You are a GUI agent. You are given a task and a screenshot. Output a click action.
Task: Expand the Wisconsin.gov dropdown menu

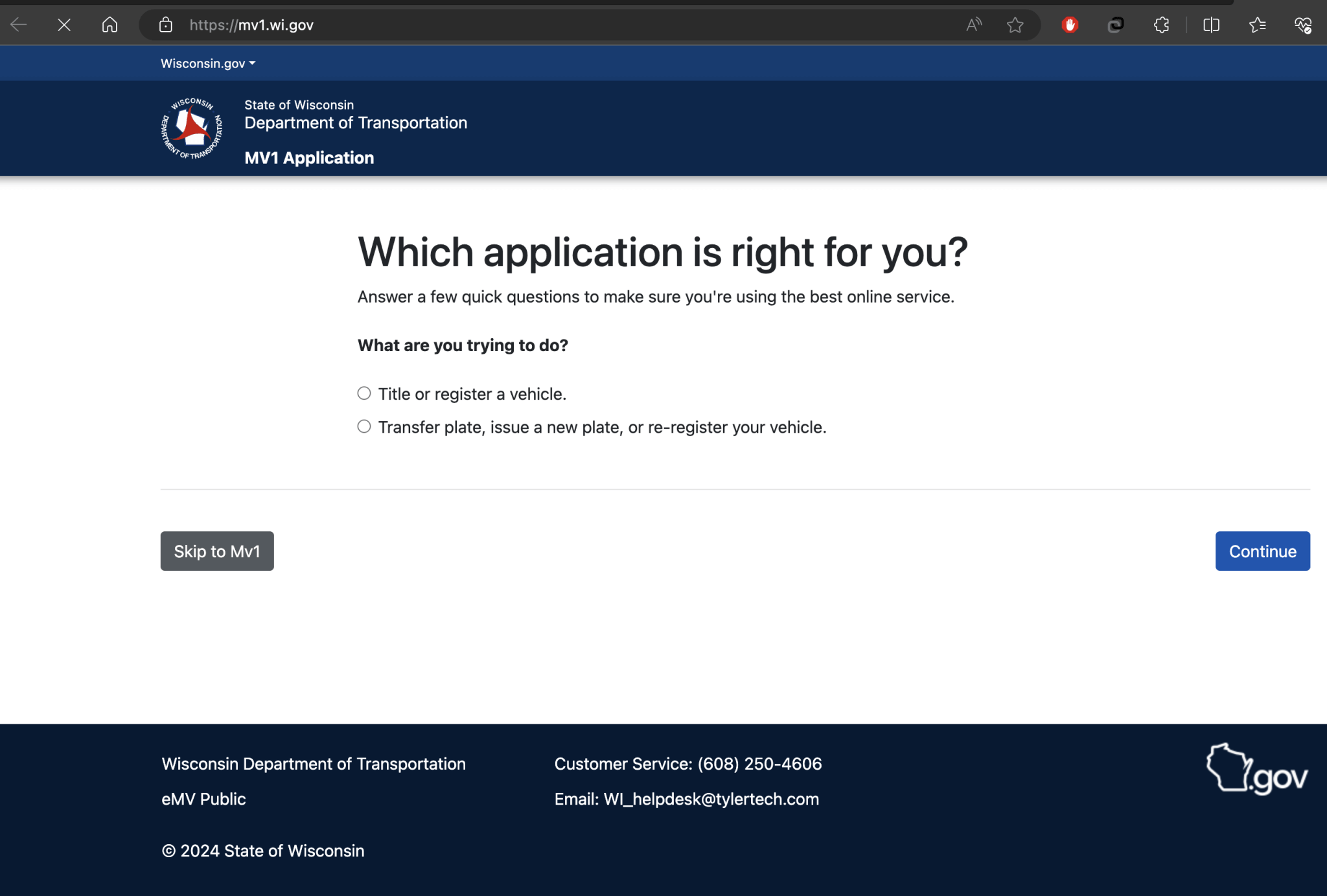click(208, 63)
